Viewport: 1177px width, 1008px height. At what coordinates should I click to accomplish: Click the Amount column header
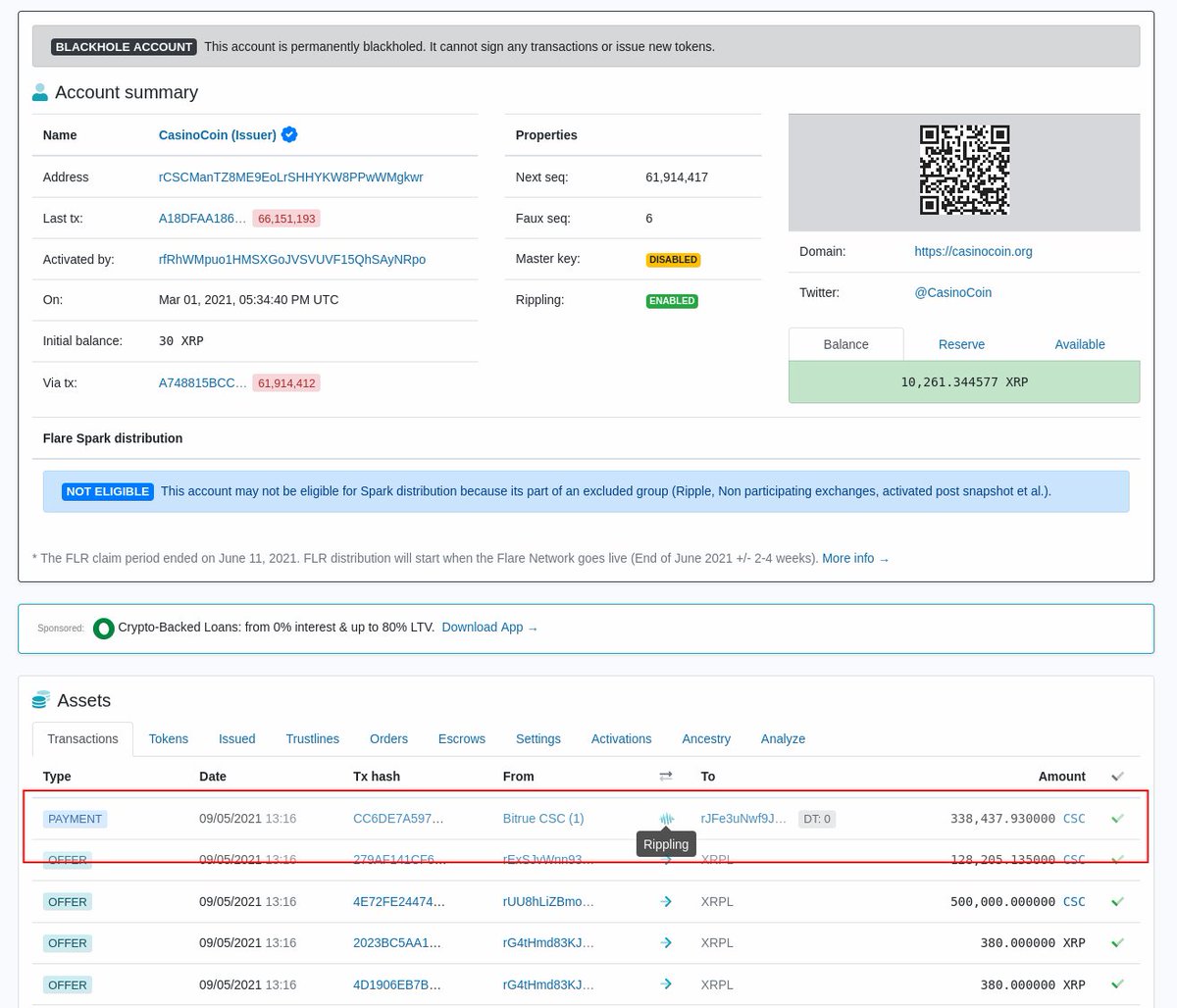point(1062,776)
